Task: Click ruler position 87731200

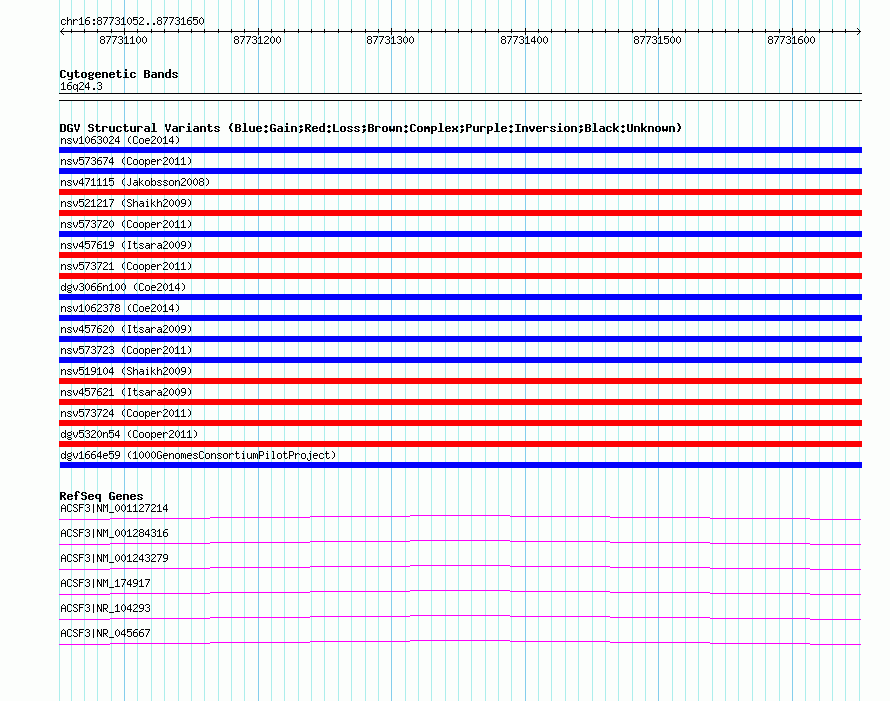Action: 257,40
